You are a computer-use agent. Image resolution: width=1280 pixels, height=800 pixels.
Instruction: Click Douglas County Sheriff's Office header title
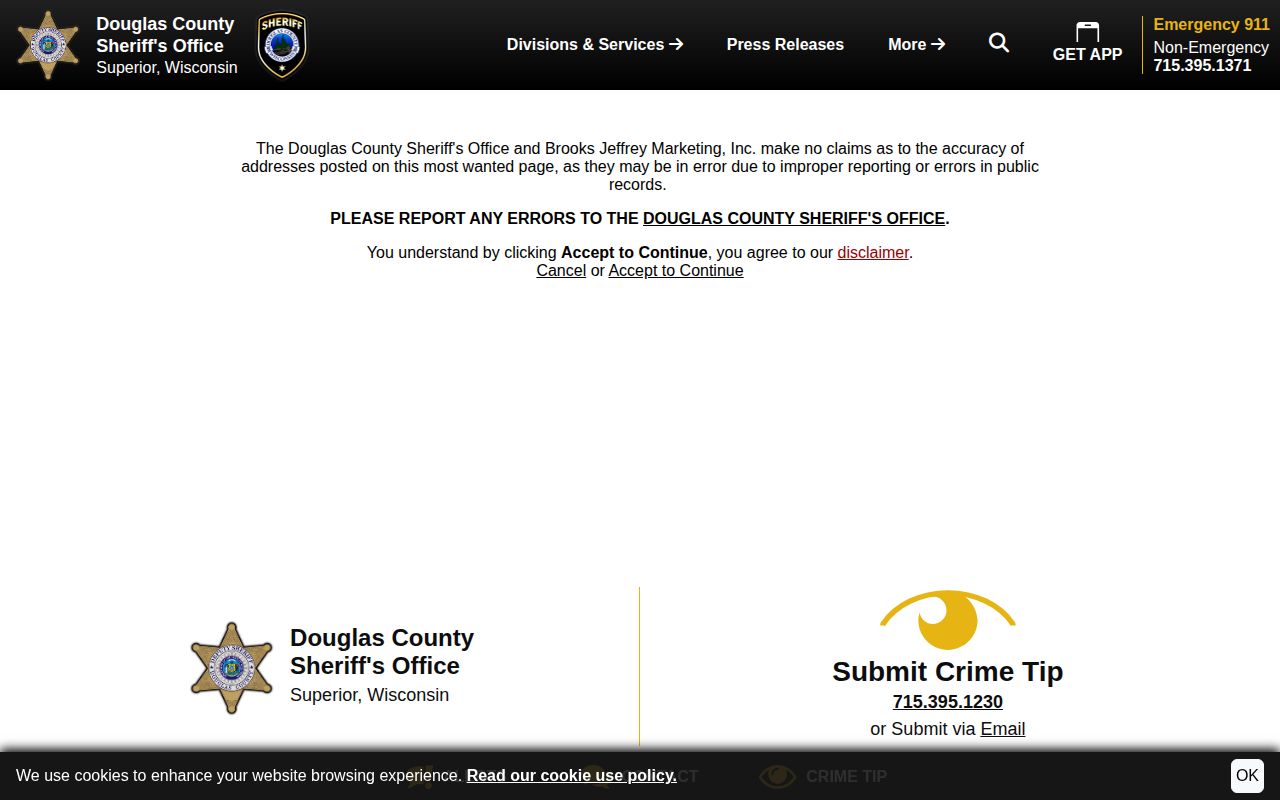click(165, 34)
